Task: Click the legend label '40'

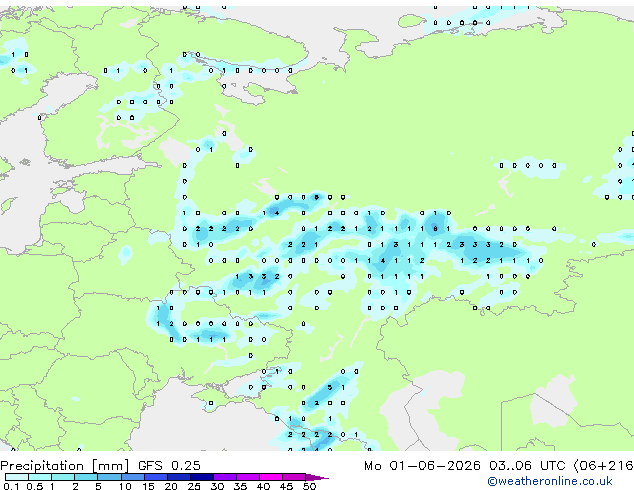Action: 263,486
